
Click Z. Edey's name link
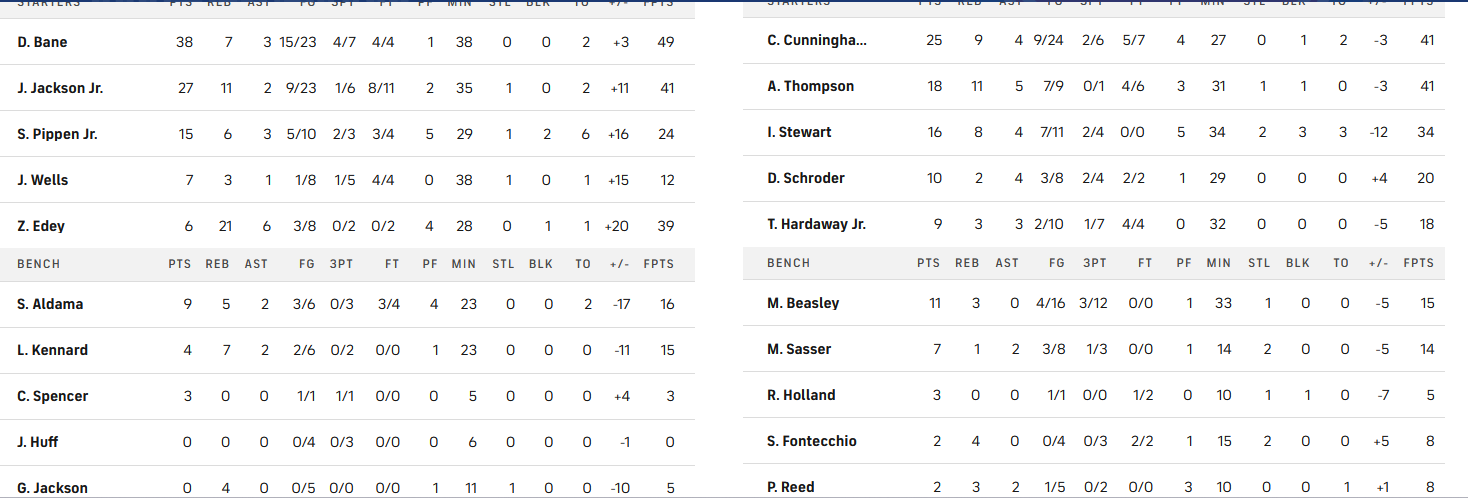click(x=41, y=226)
